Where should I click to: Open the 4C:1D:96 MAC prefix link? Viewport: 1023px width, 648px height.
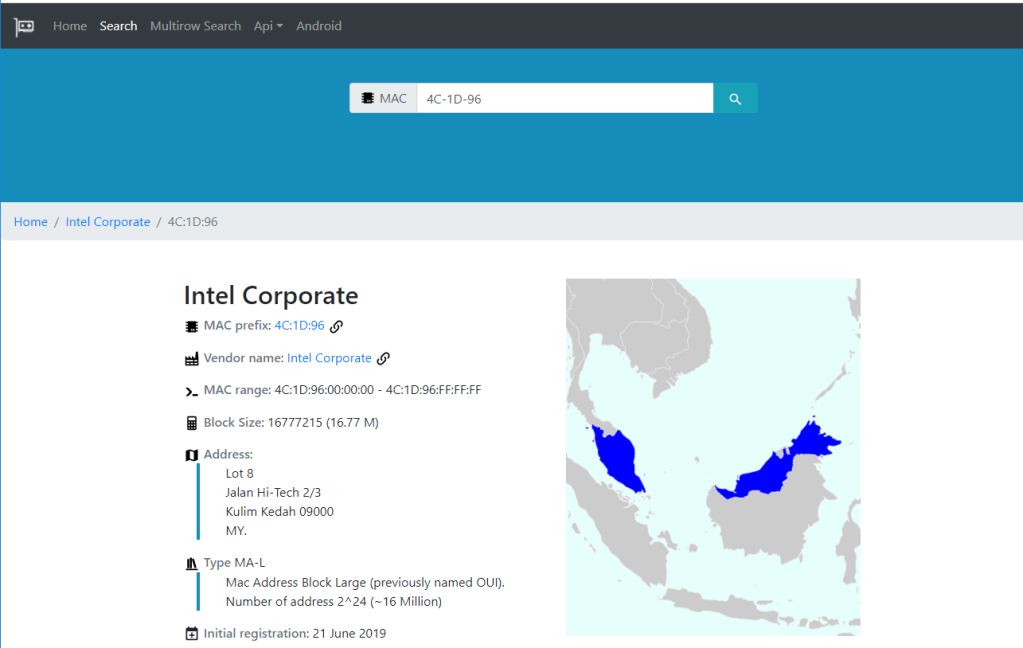tap(299, 326)
